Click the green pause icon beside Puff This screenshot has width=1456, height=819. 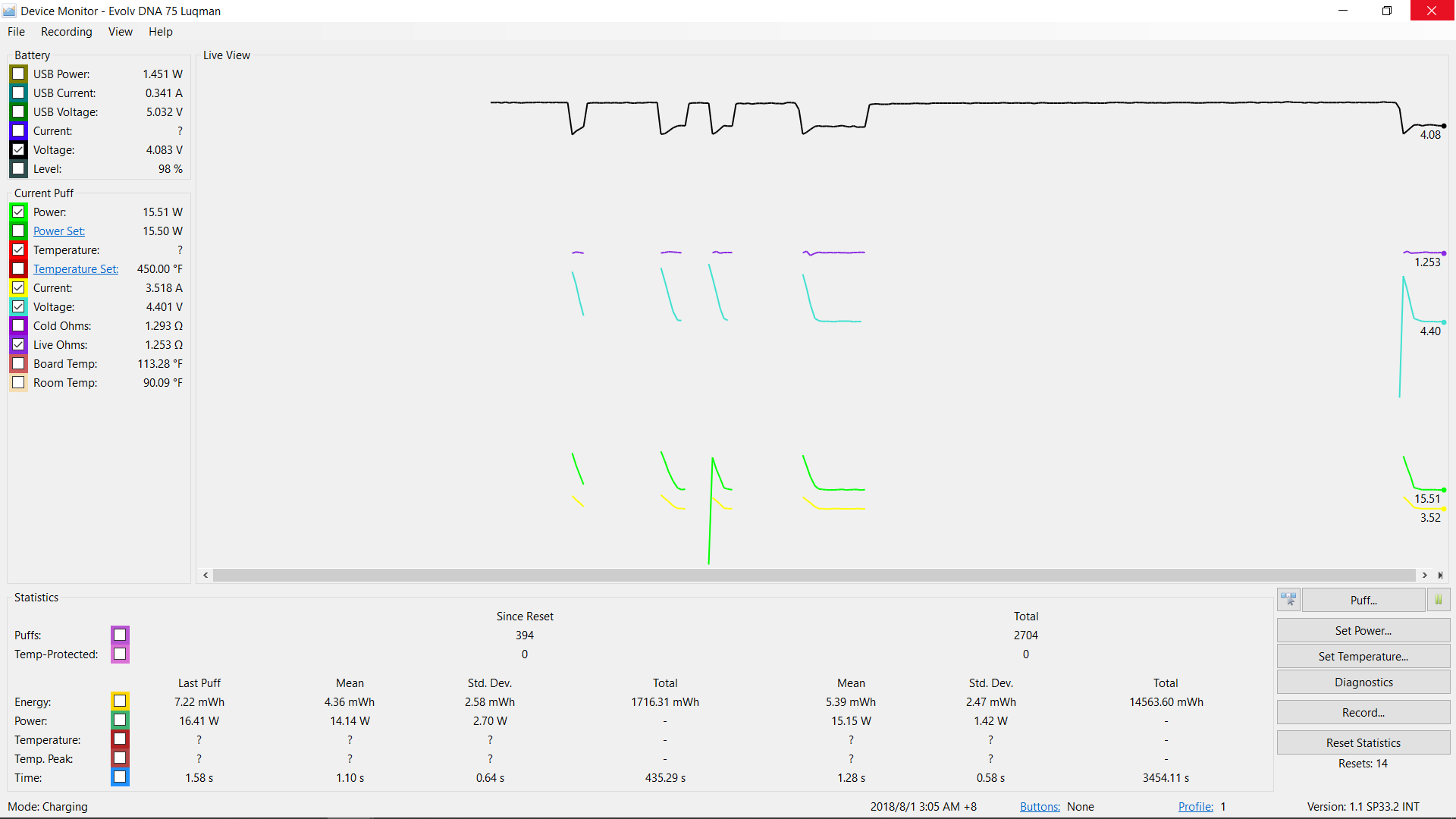coord(1439,600)
